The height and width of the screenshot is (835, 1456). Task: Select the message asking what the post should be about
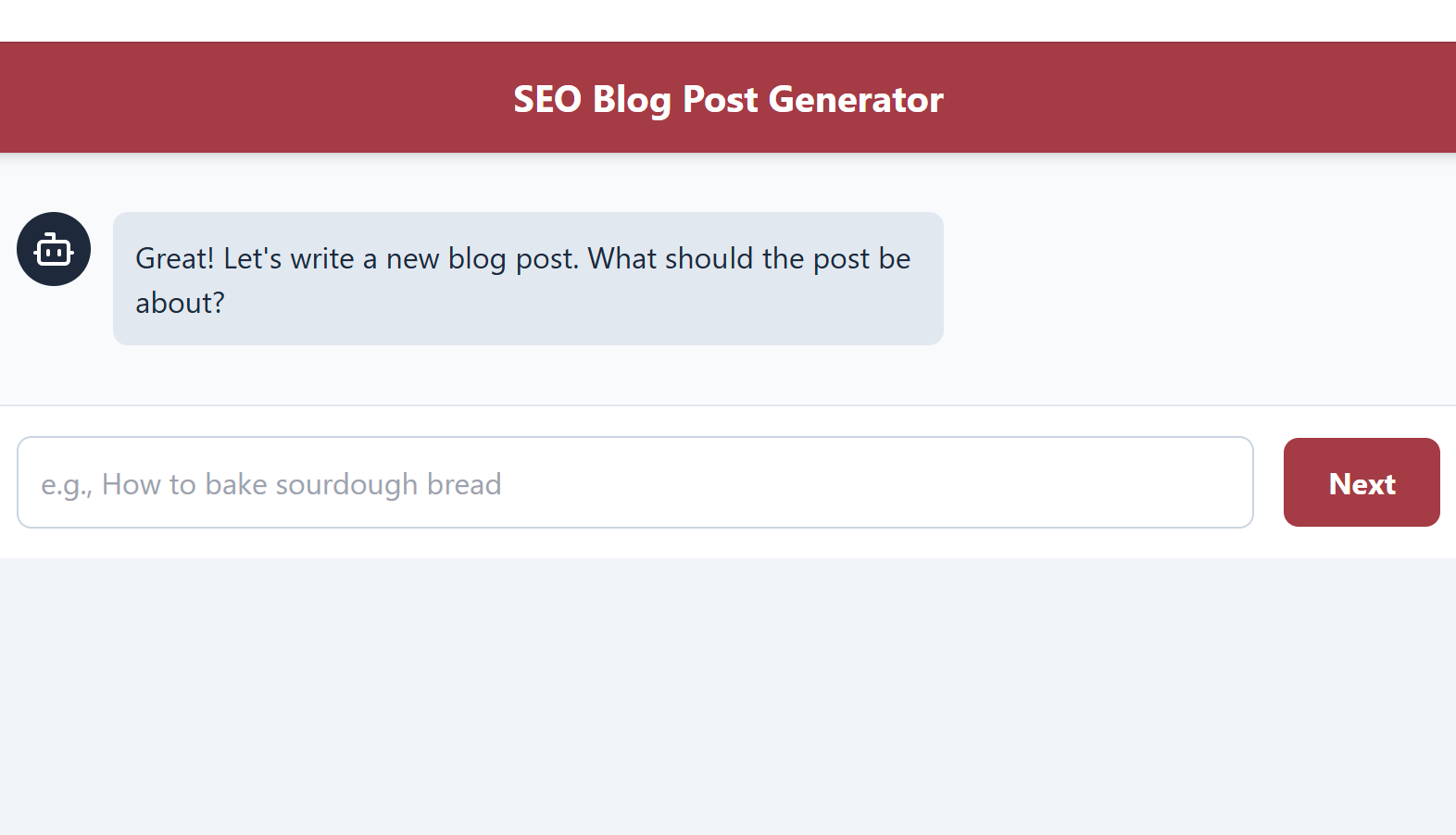(528, 279)
